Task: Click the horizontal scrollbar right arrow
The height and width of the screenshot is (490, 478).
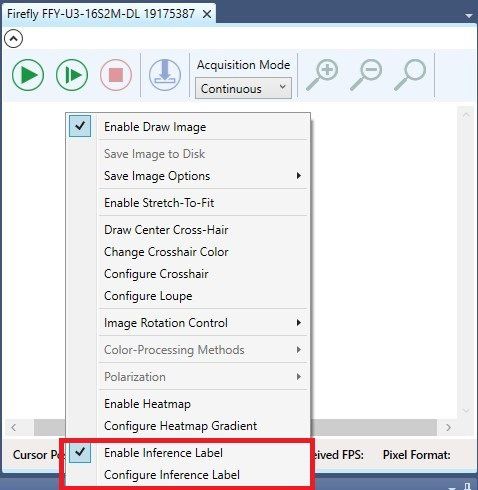Action: click(448, 427)
